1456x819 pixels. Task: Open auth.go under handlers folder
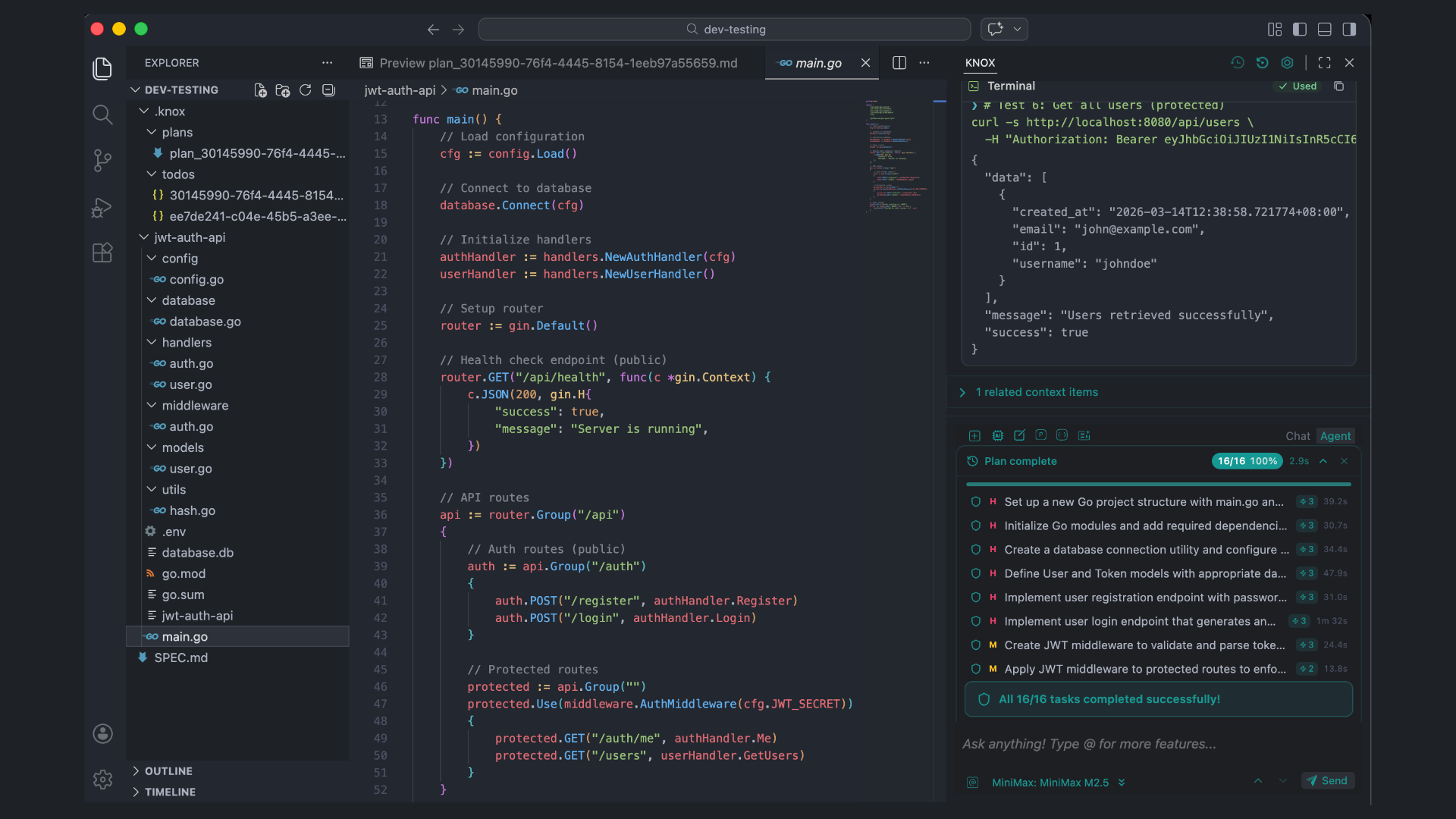pyautogui.click(x=191, y=364)
